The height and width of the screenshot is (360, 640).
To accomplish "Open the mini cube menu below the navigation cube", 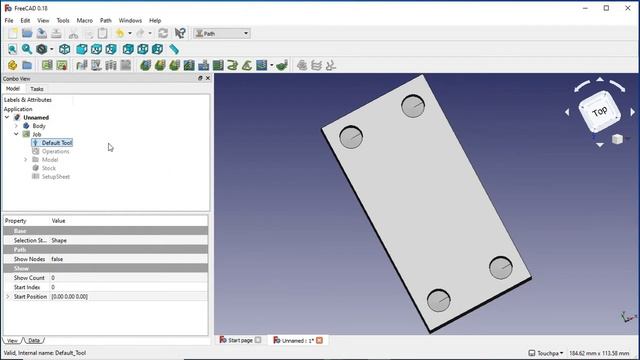I will pyautogui.click(x=618, y=139).
